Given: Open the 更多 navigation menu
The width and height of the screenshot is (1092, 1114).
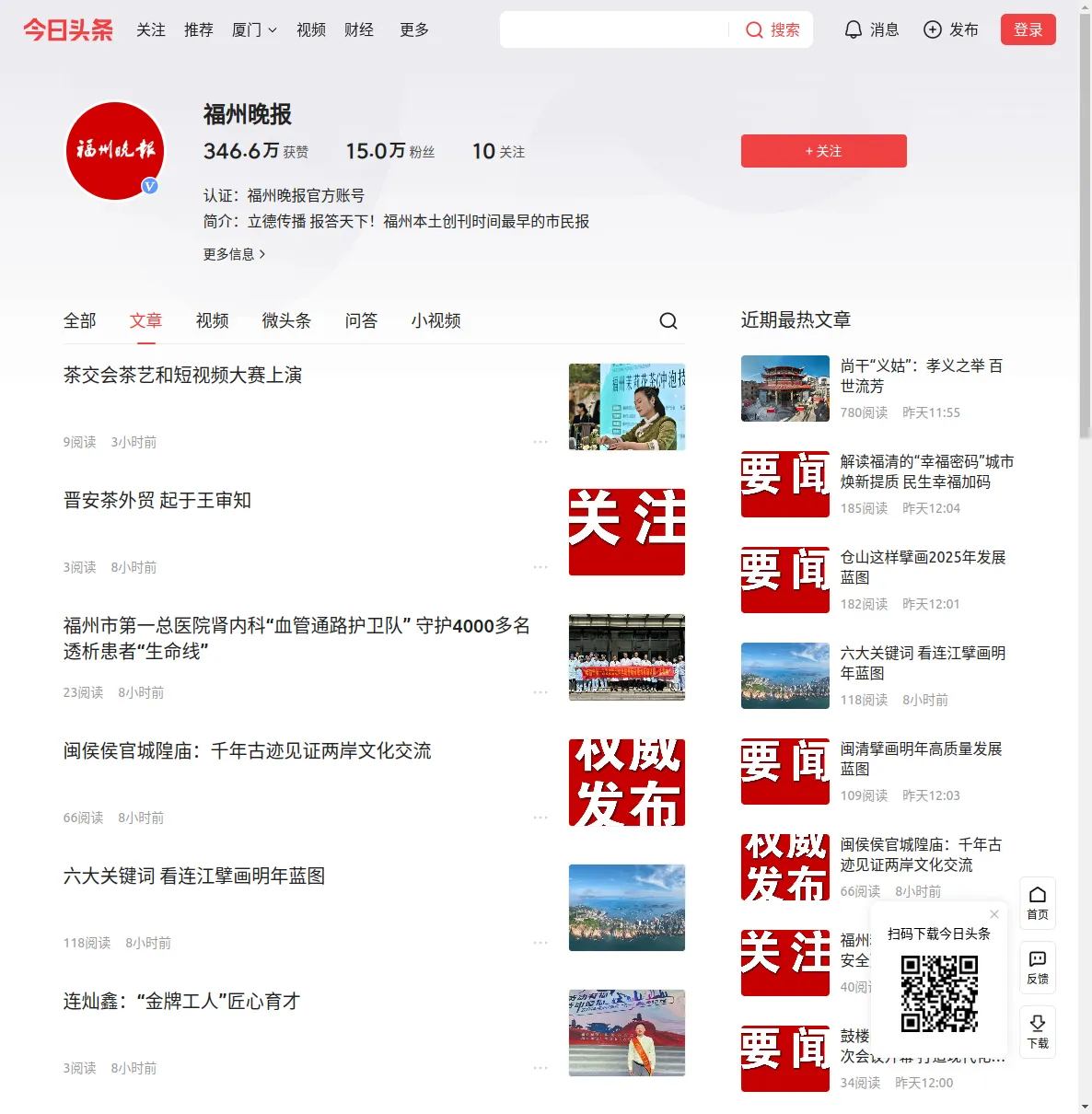Looking at the screenshot, I should tap(414, 30).
